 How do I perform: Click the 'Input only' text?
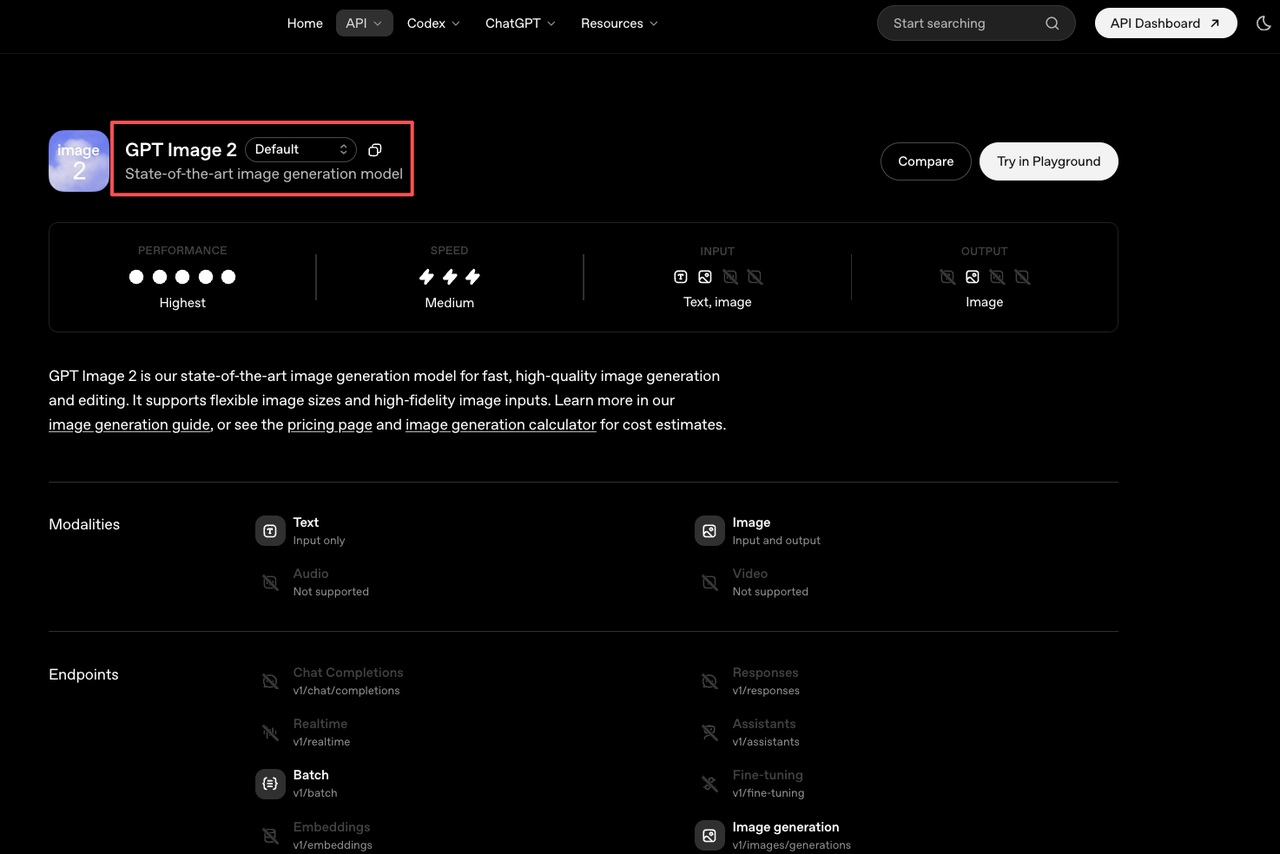click(319, 540)
